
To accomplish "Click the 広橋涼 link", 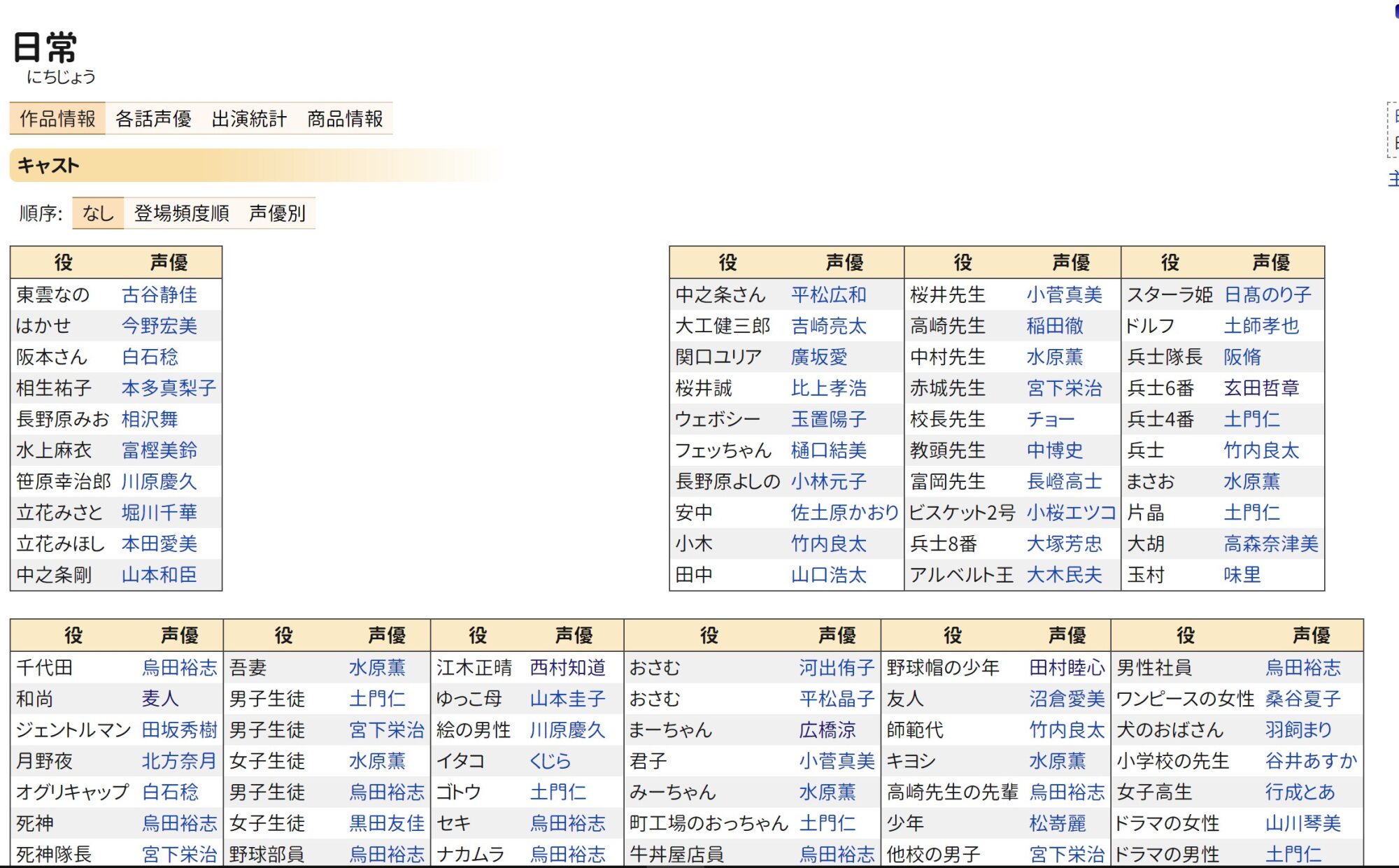I will [827, 730].
